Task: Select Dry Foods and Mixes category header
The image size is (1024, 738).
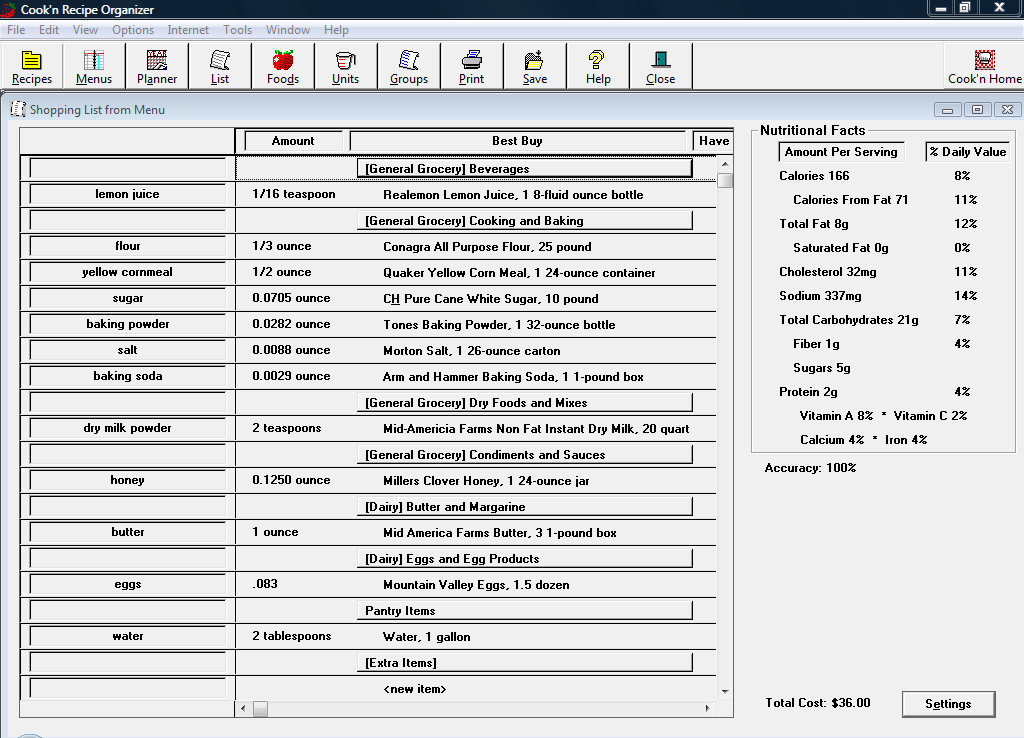Action: (524, 403)
